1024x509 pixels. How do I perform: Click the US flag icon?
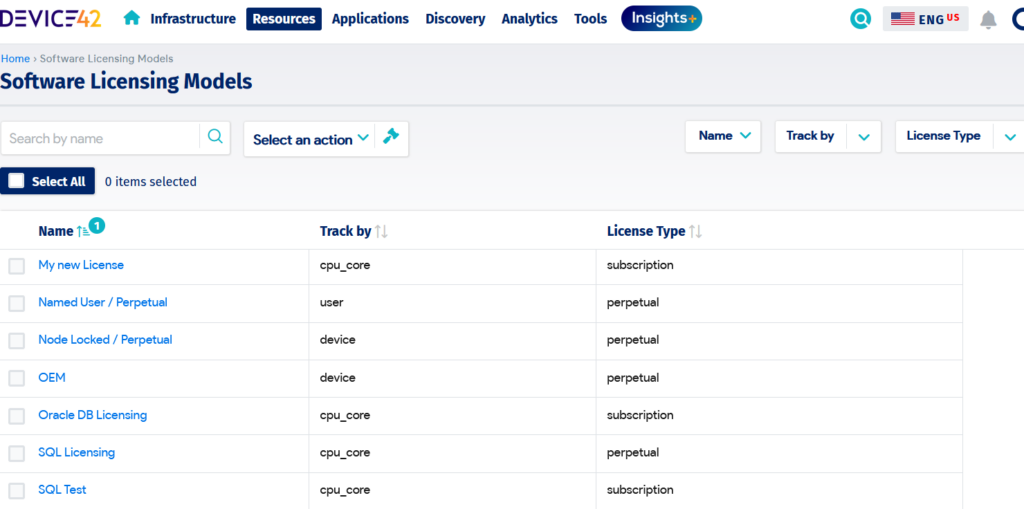(903, 19)
